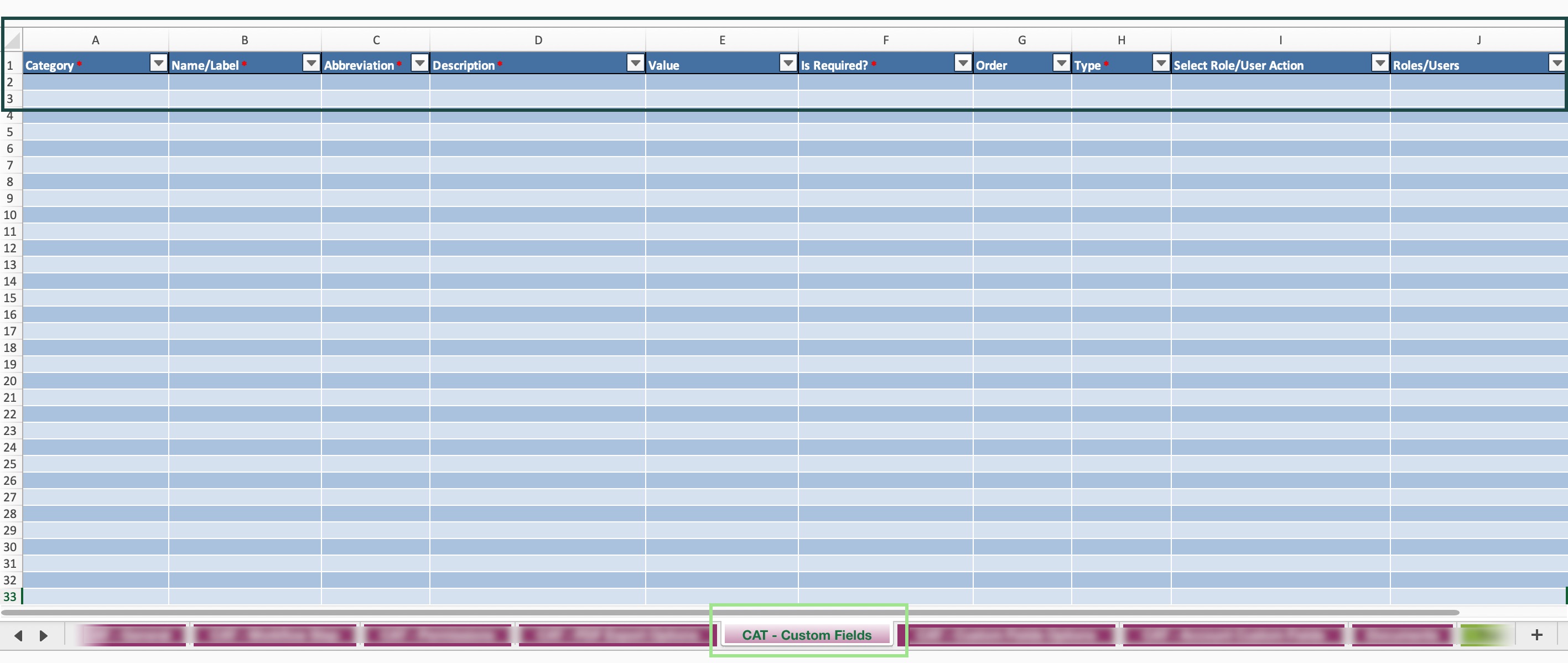Select column E header

click(722, 40)
